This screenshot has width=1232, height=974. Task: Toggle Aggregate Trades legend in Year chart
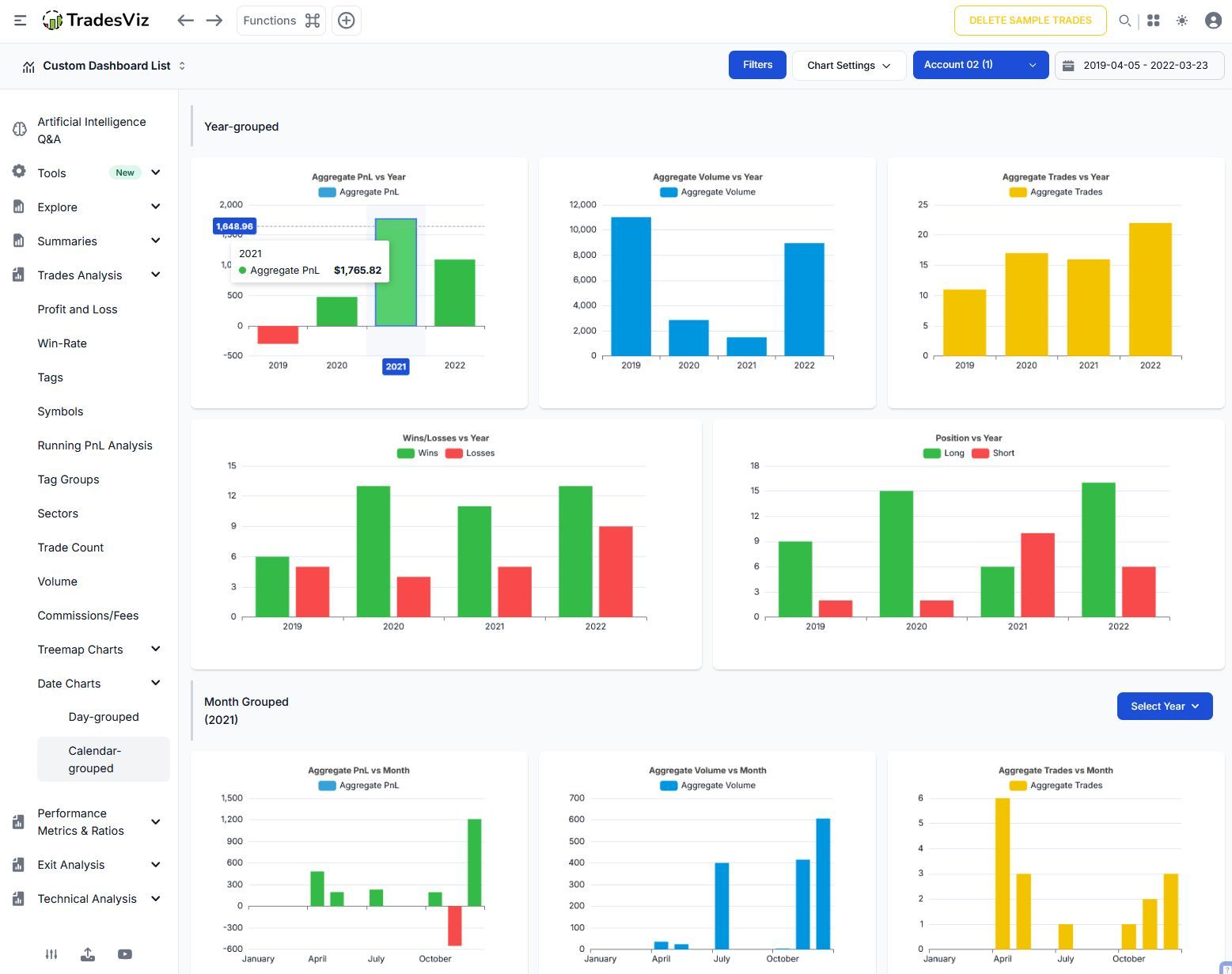point(1056,192)
